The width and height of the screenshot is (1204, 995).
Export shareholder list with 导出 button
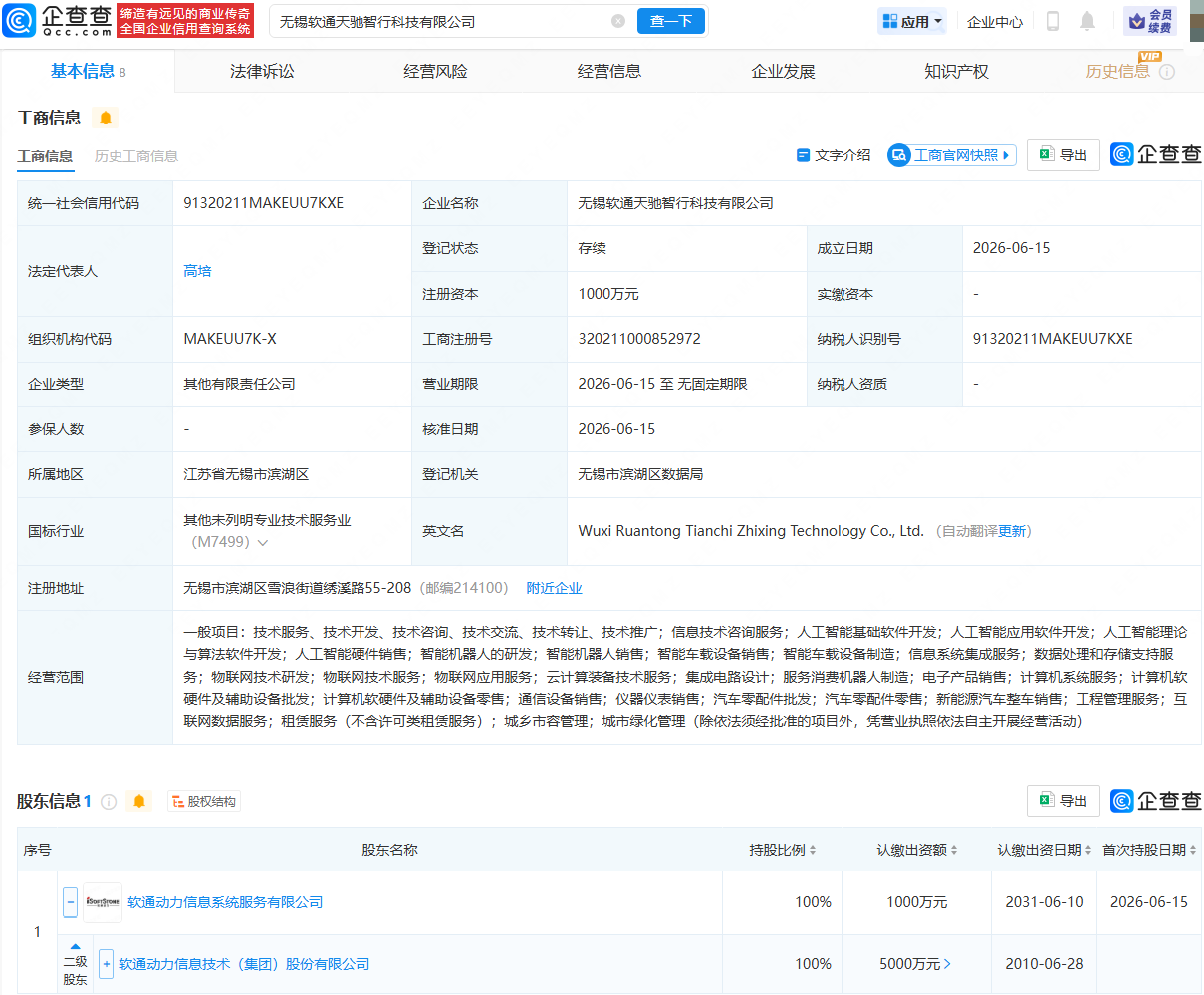click(x=1064, y=801)
